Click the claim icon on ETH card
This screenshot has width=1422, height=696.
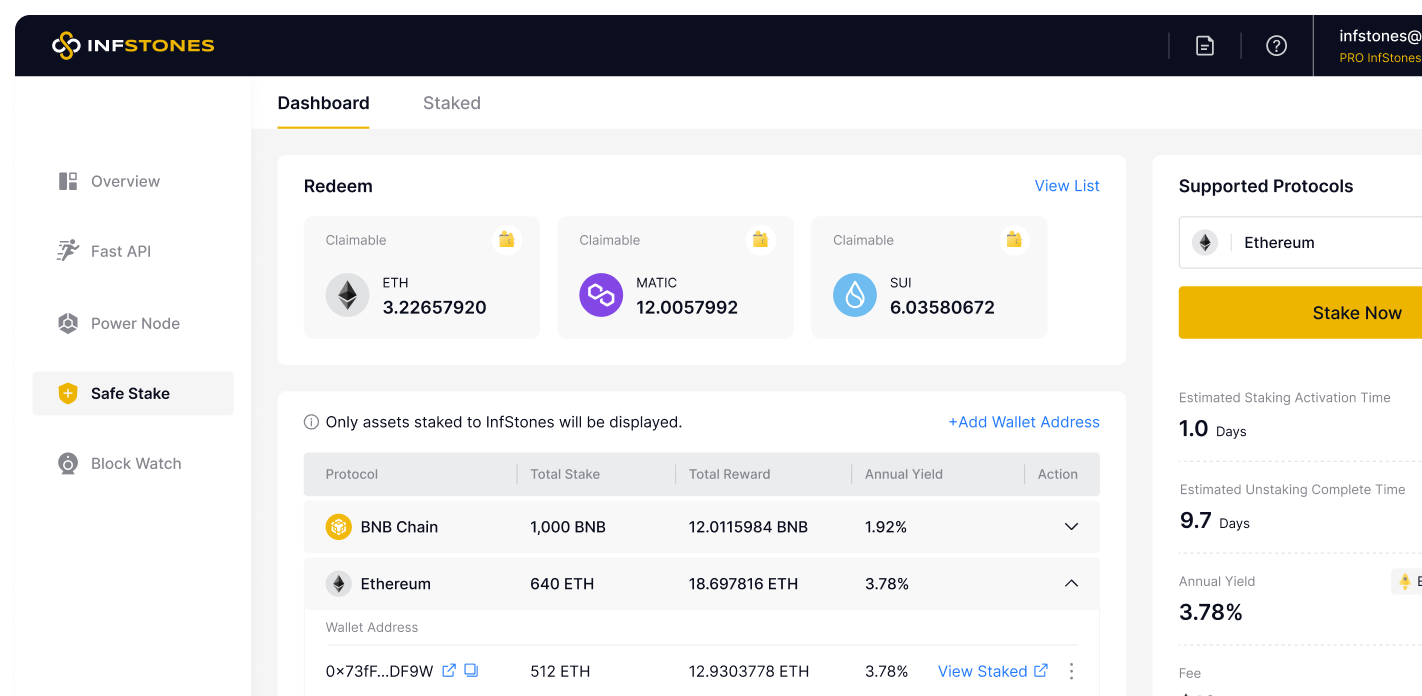pyautogui.click(x=506, y=239)
